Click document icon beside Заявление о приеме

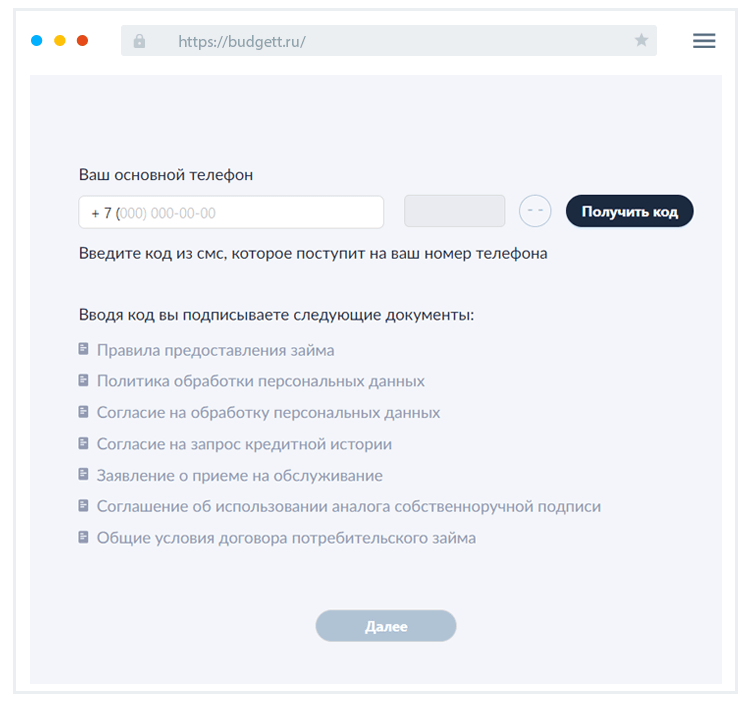84,475
